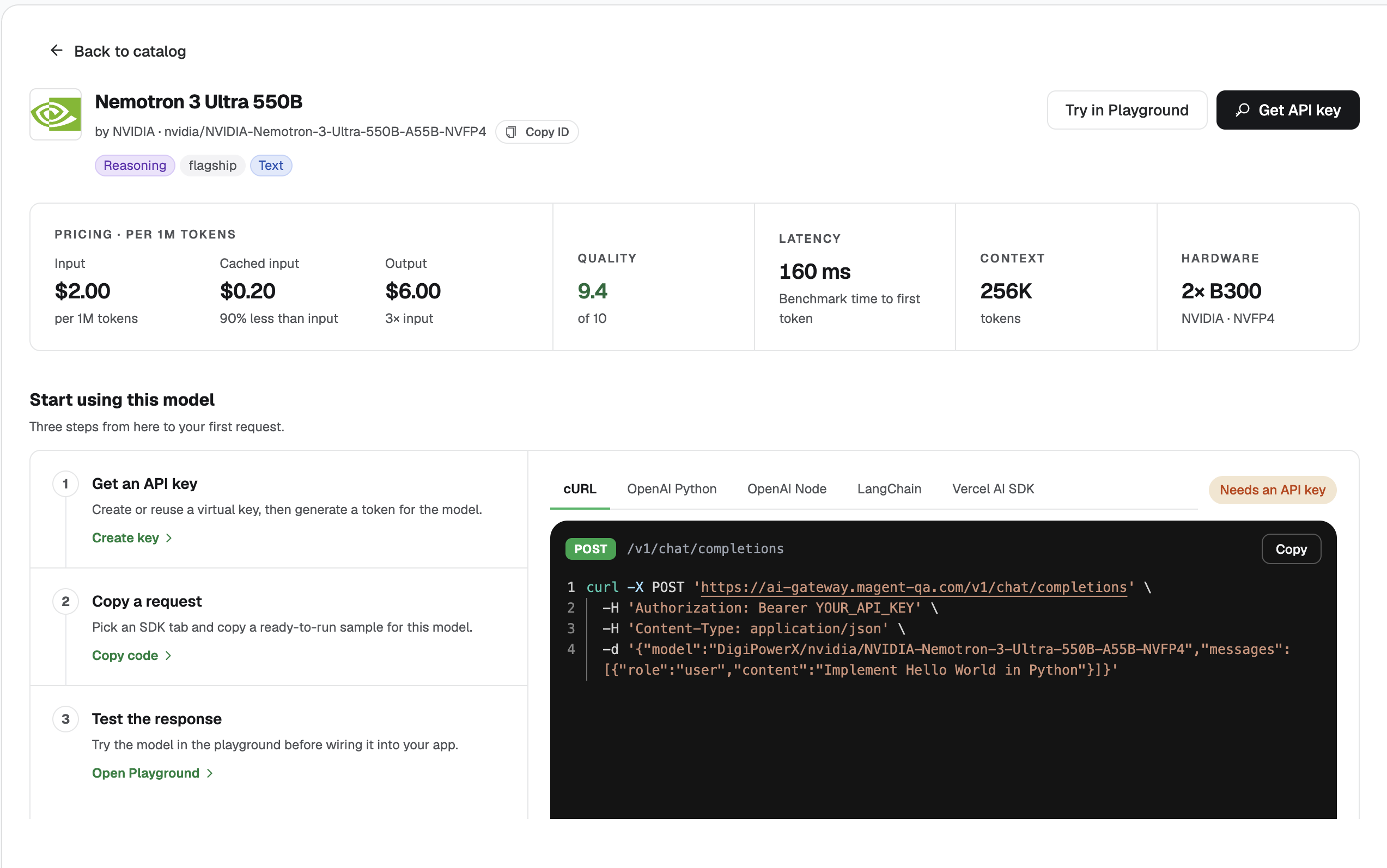Click the Needs an API key badge
1387x868 pixels.
pyautogui.click(x=1273, y=490)
